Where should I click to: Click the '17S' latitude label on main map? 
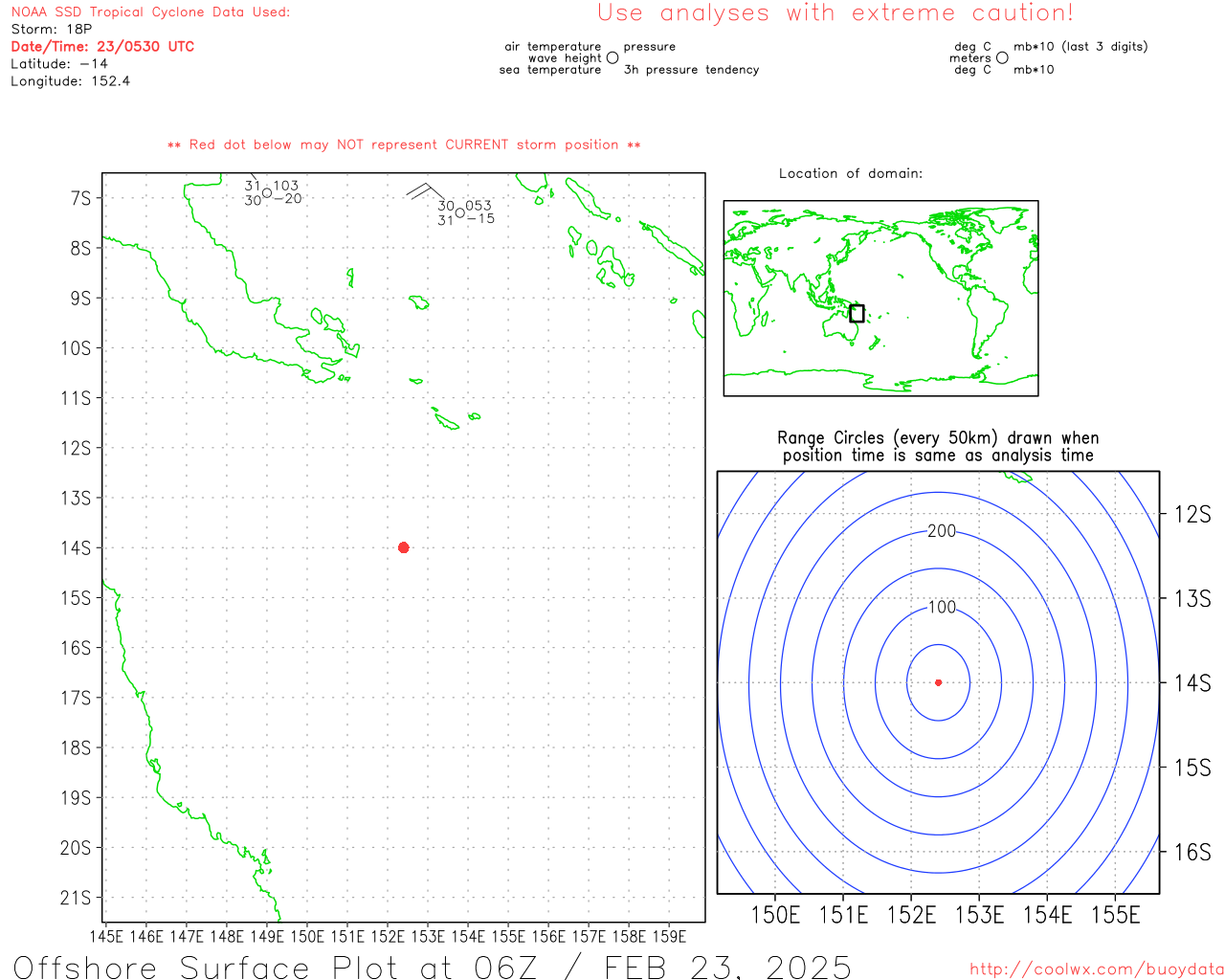[x=76, y=698]
